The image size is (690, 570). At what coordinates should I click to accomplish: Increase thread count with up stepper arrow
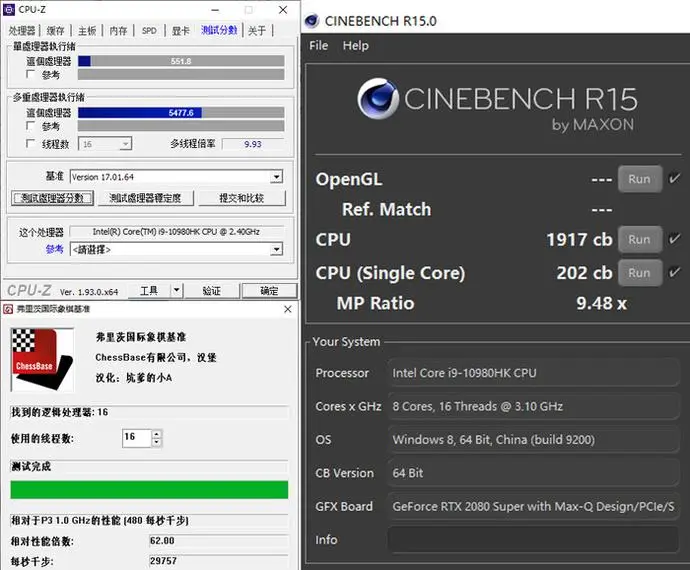pyautogui.click(x=157, y=434)
